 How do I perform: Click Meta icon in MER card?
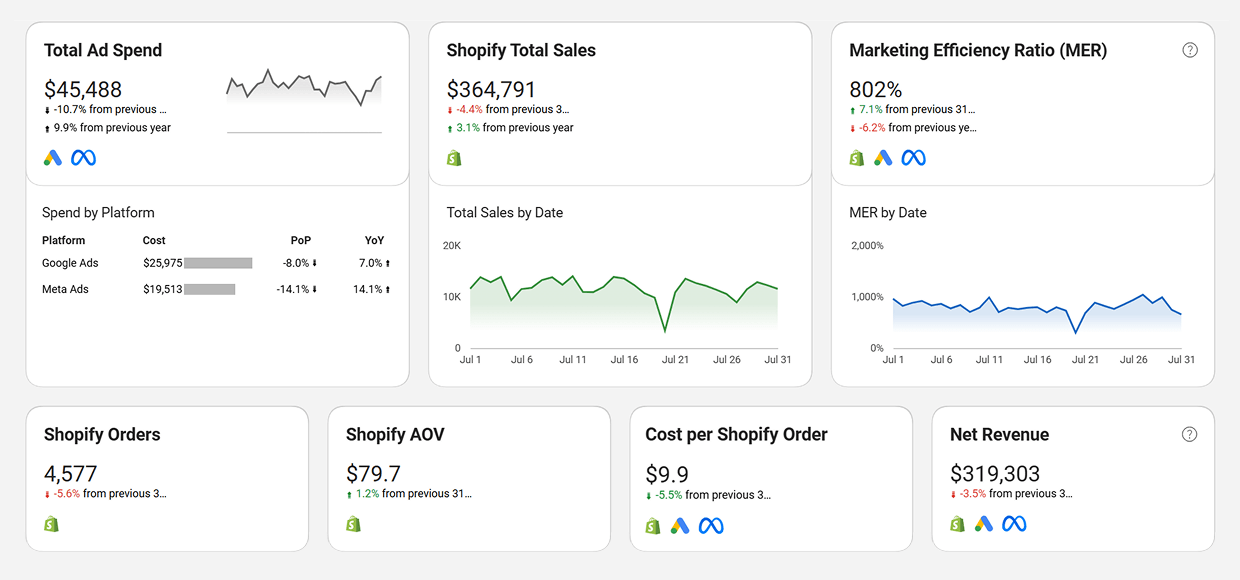(x=913, y=158)
